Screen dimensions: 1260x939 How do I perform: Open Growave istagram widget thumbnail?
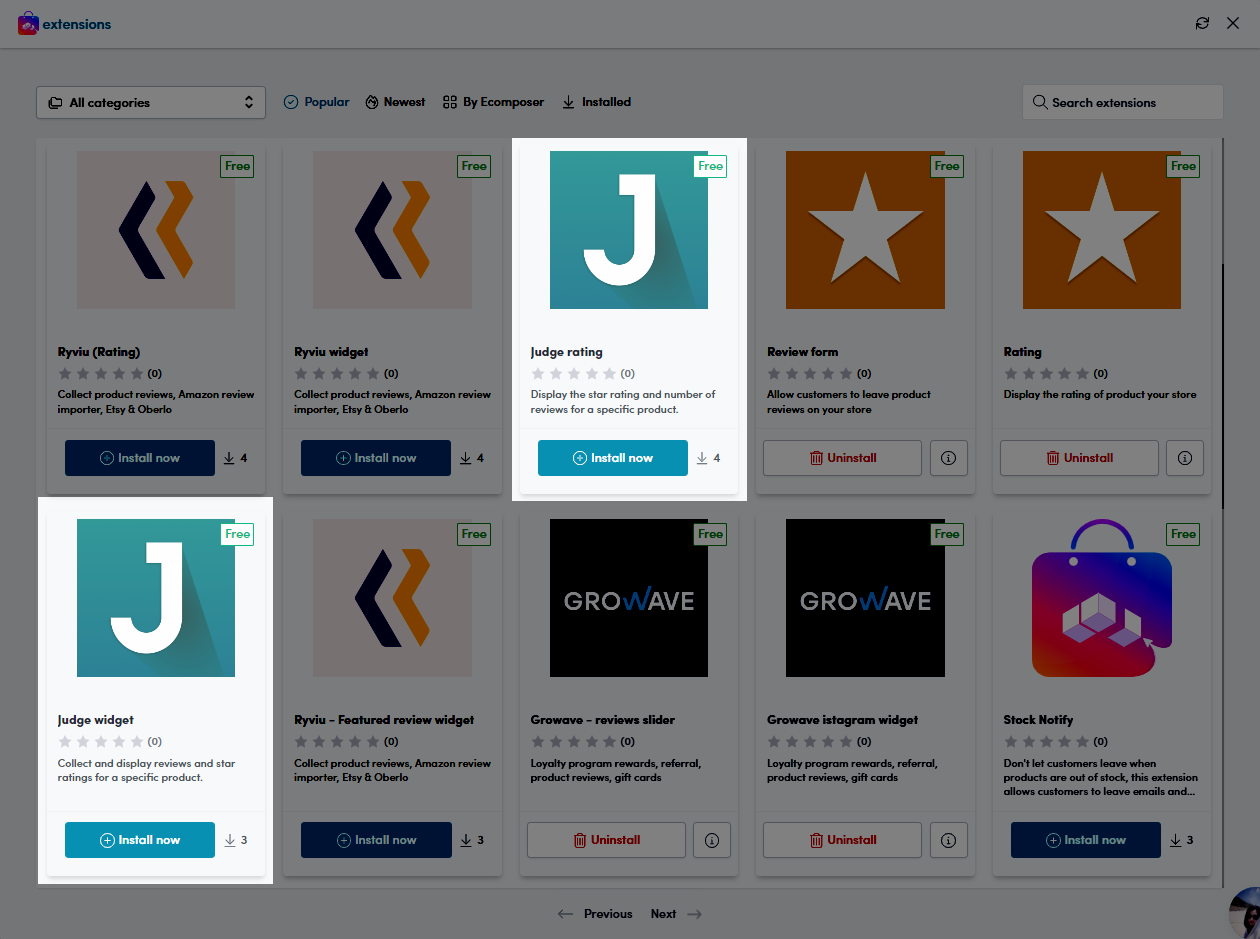pyautogui.click(x=865, y=598)
